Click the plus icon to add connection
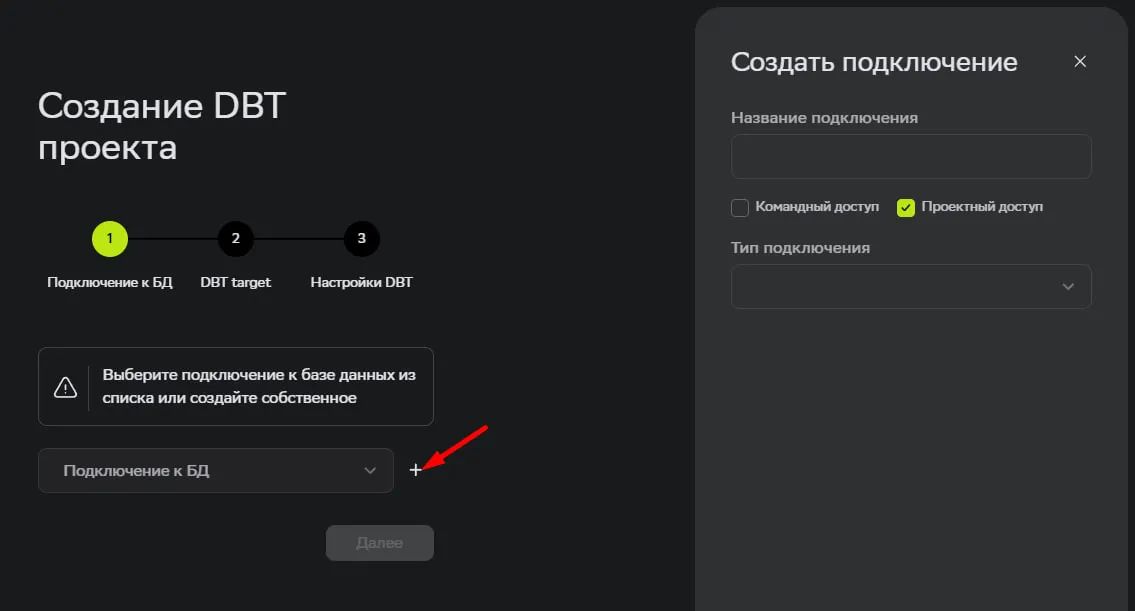This screenshot has width=1135, height=611. point(415,470)
